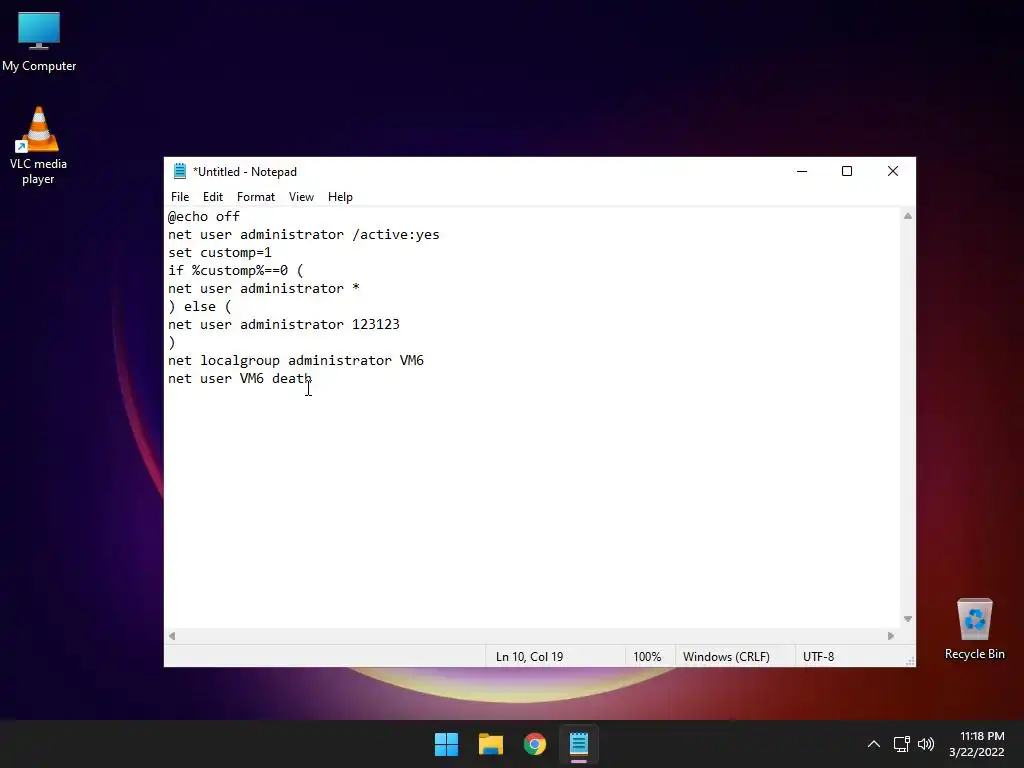Open the File menu in Notepad
This screenshot has width=1024, height=768.
click(180, 197)
